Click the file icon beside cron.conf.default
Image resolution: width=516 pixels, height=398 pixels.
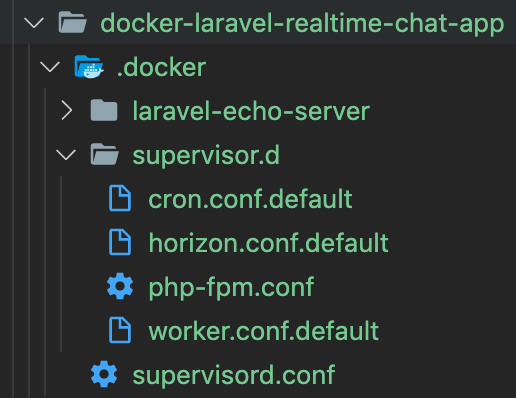(120, 198)
